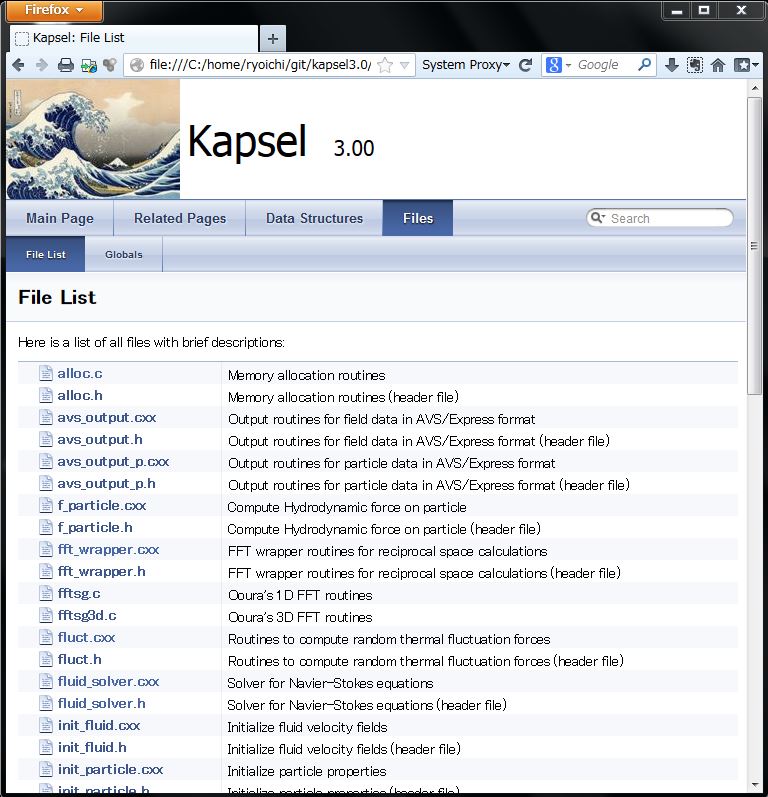768x797 pixels.
Task: Click the magnifier icon in Google search box
Action: (645, 65)
